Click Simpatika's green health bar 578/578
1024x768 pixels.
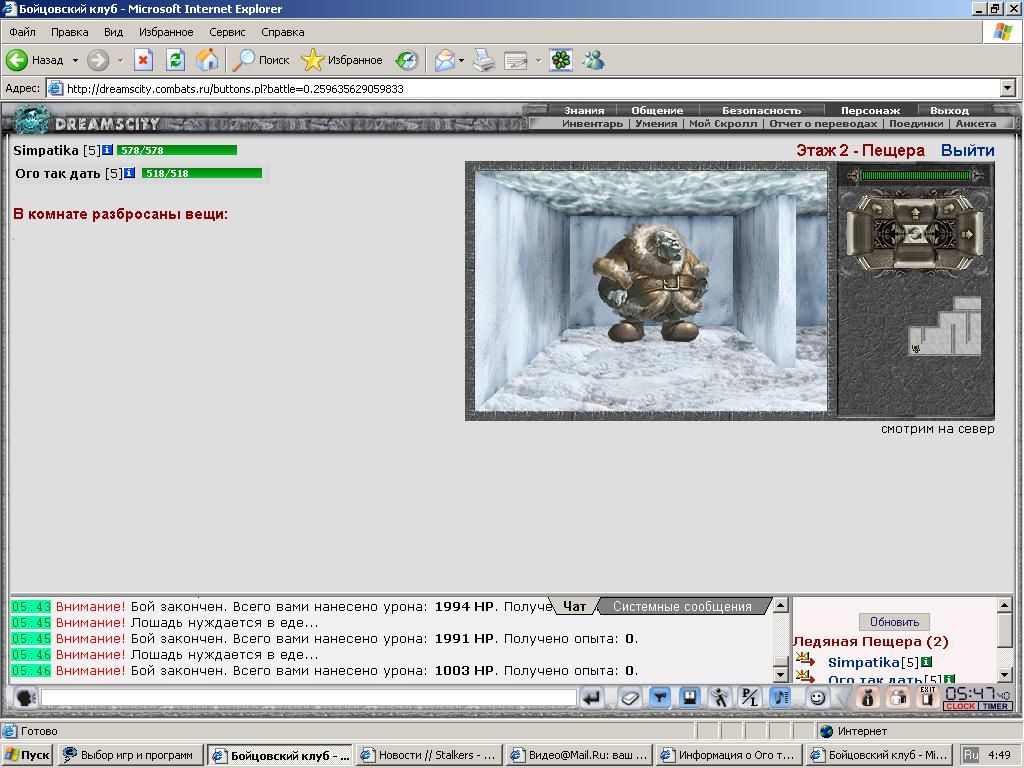[176, 150]
